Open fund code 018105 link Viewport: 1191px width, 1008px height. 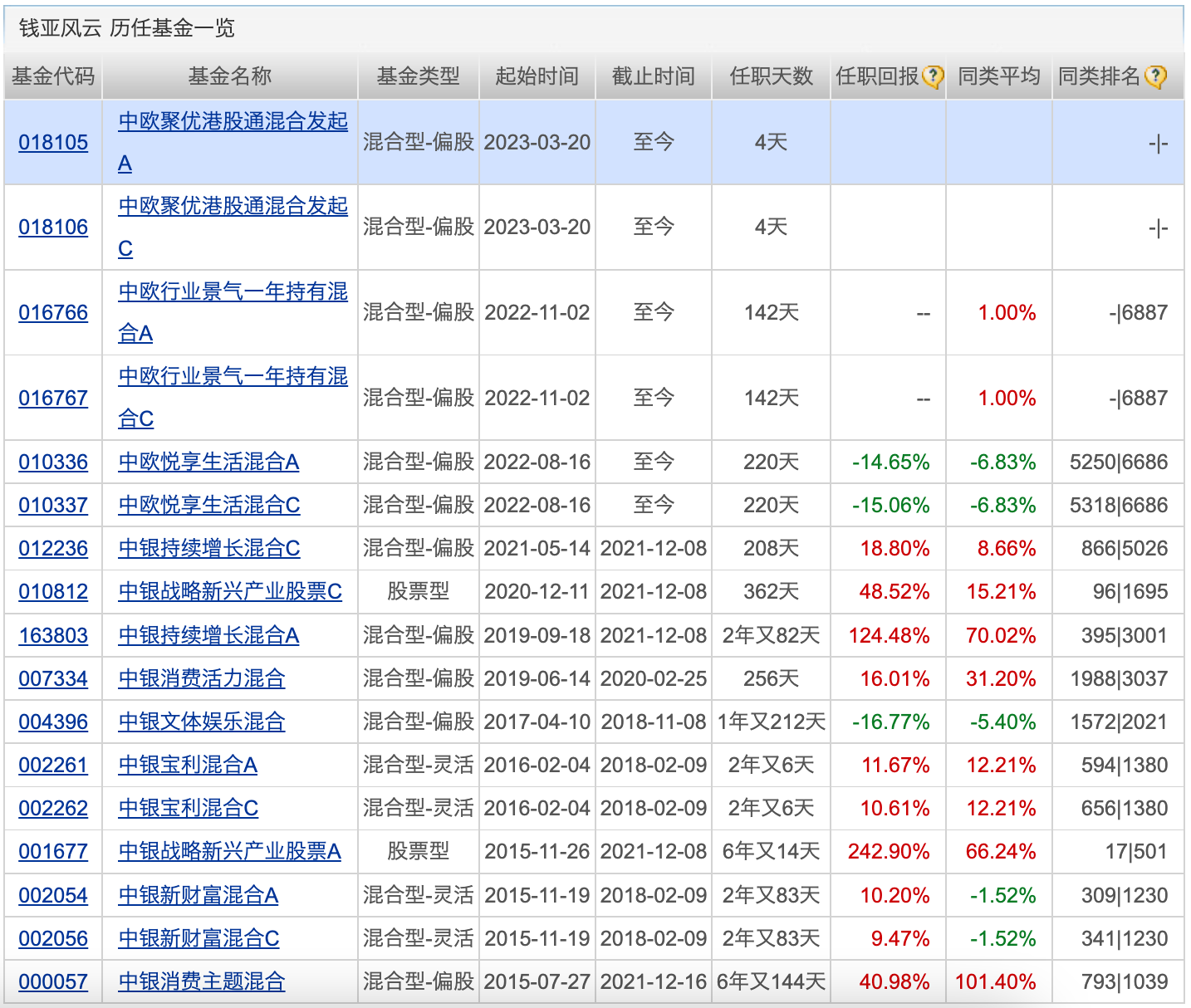point(53,142)
